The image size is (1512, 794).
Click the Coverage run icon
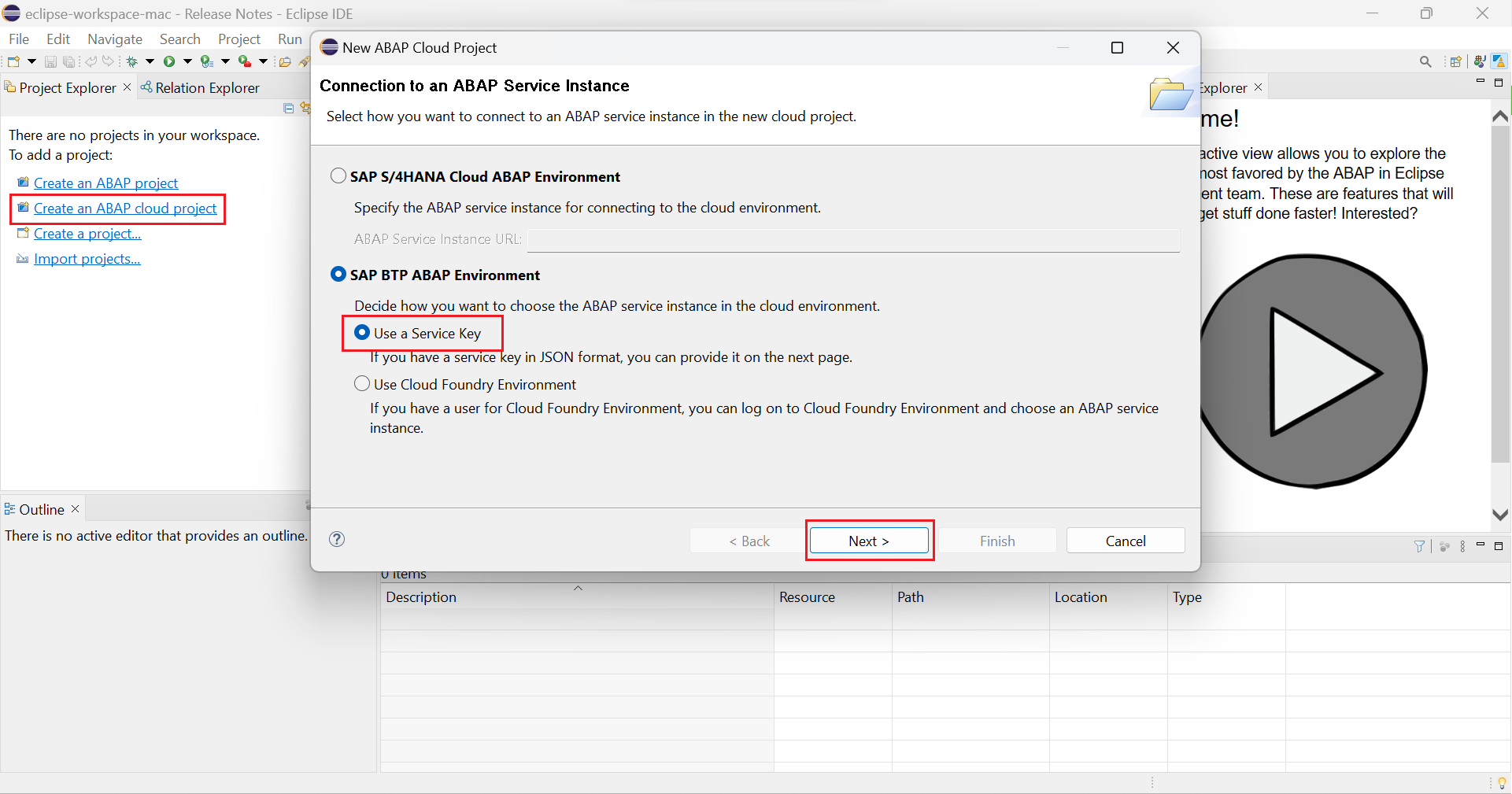pyautogui.click(x=207, y=61)
